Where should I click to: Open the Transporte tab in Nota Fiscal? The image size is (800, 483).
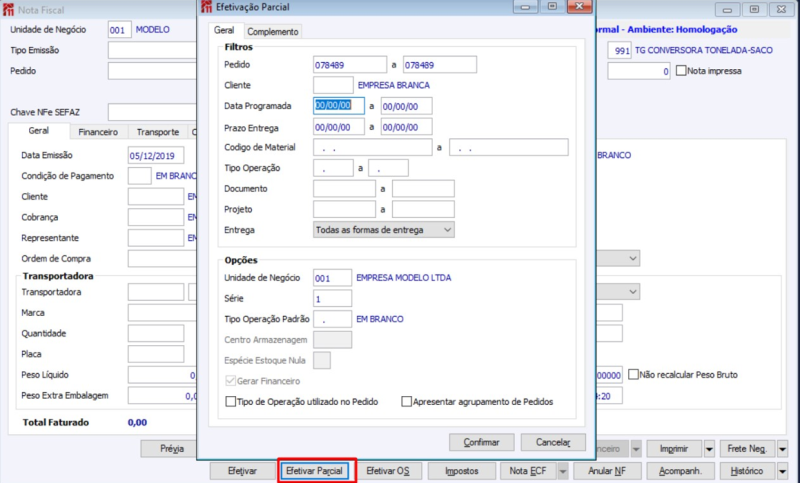tap(158, 132)
